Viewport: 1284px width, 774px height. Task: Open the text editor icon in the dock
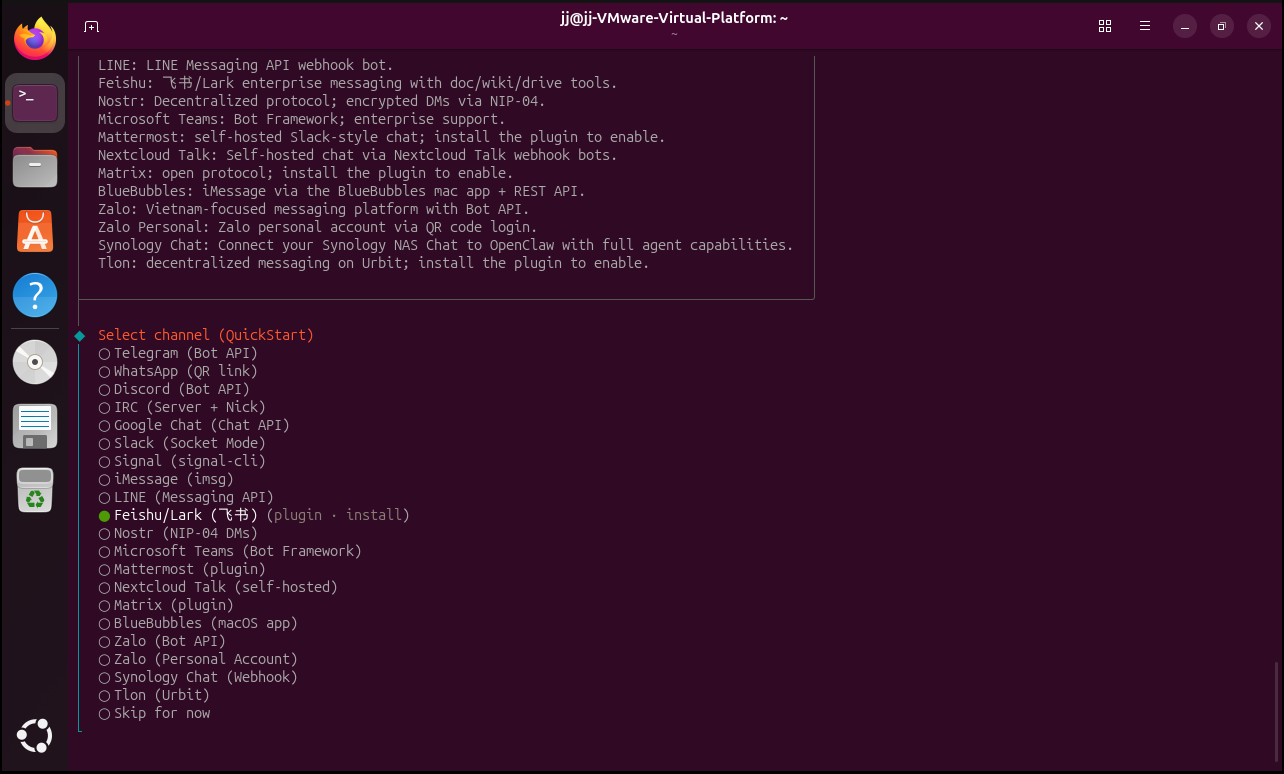(x=35, y=426)
